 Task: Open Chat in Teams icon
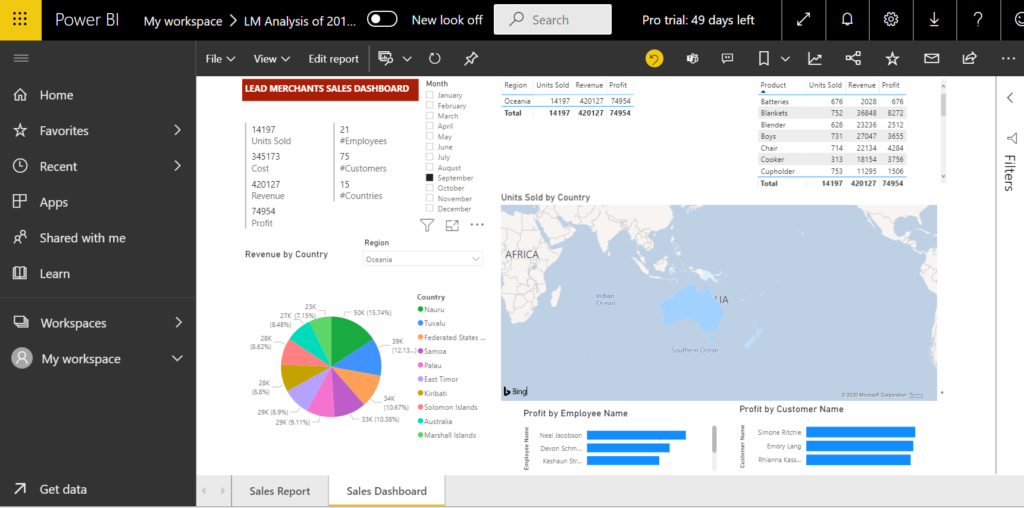coord(691,59)
